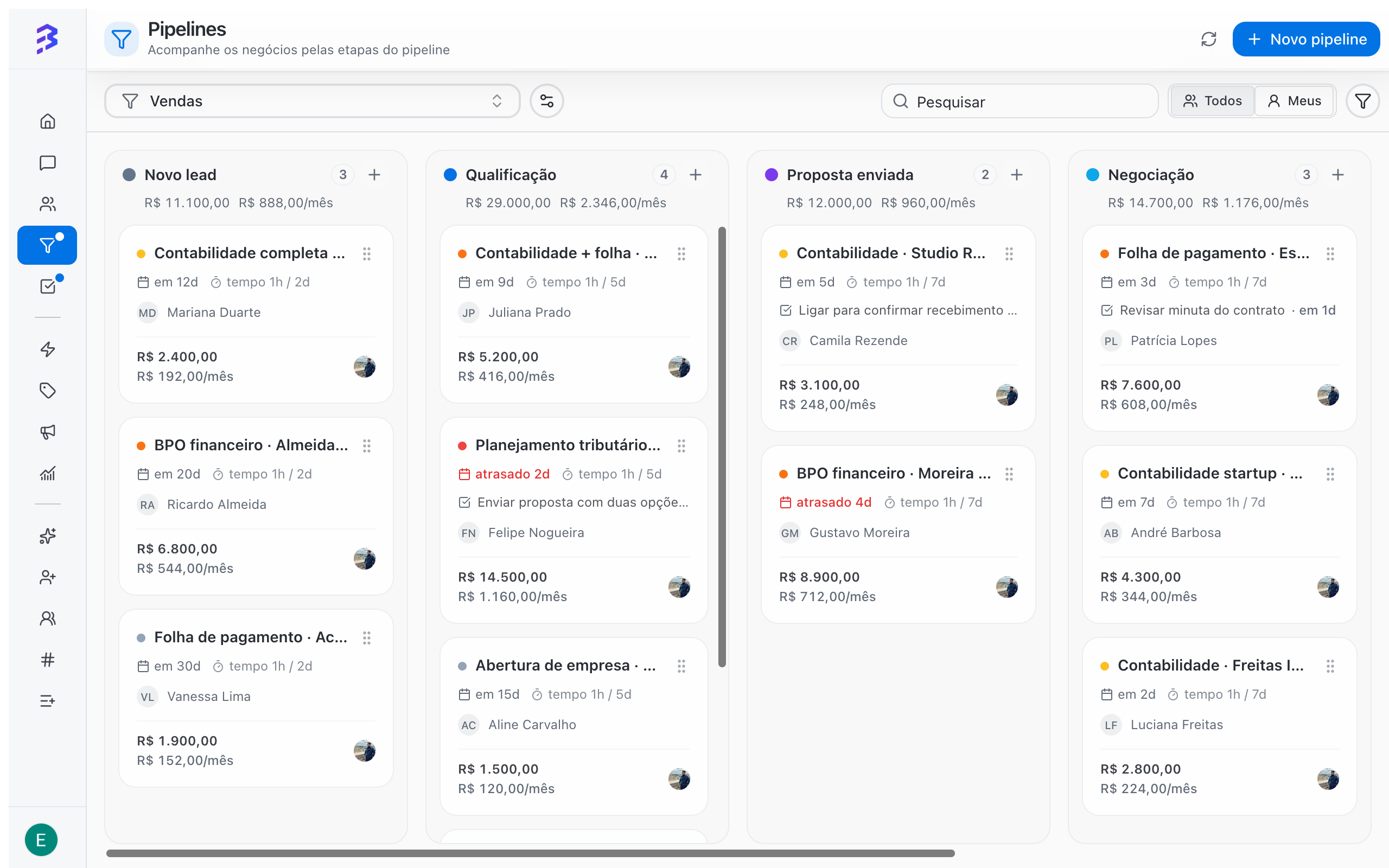
Task: Click the refresh pipelines icon
Action: point(1209,39)
